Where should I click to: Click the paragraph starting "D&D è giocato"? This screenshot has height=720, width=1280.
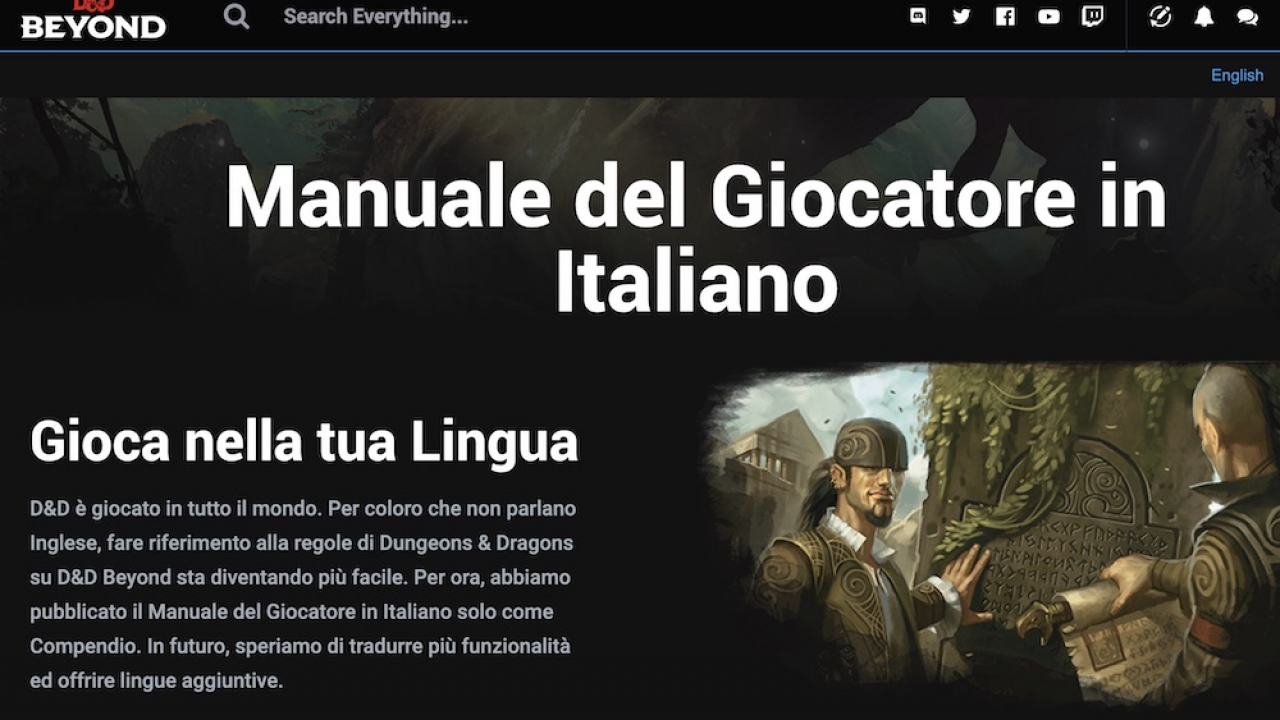(303, 594)
